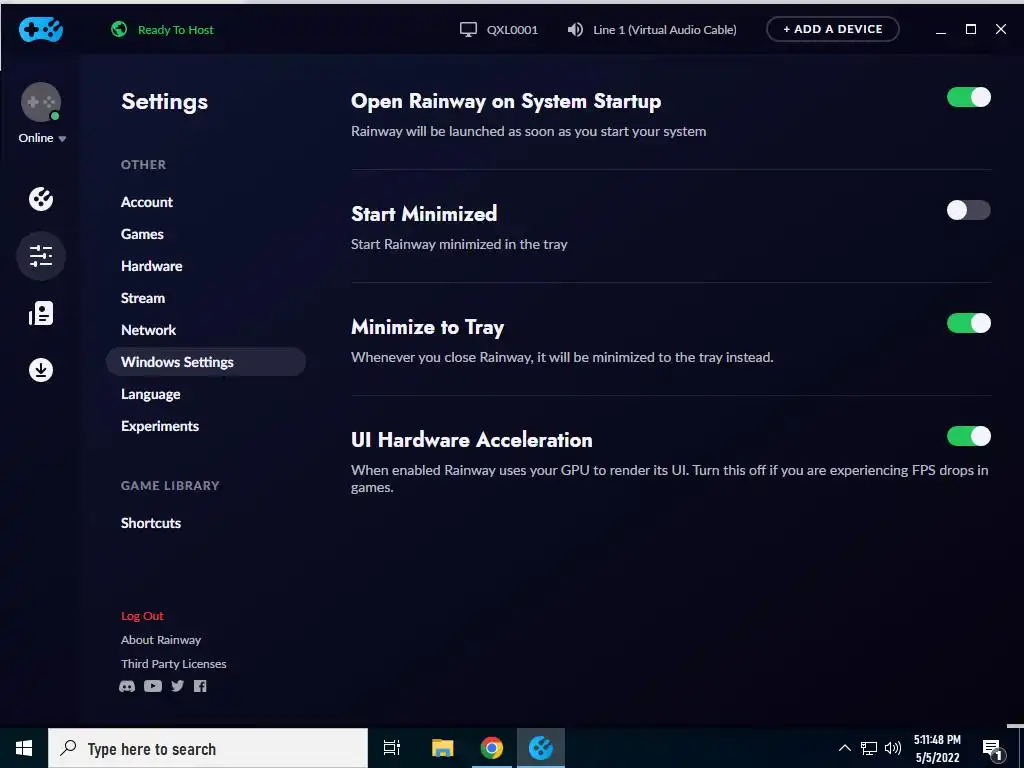Maximize the Rainway window
Viewport: 1024px width, 768px height.
tap(971, 29)
